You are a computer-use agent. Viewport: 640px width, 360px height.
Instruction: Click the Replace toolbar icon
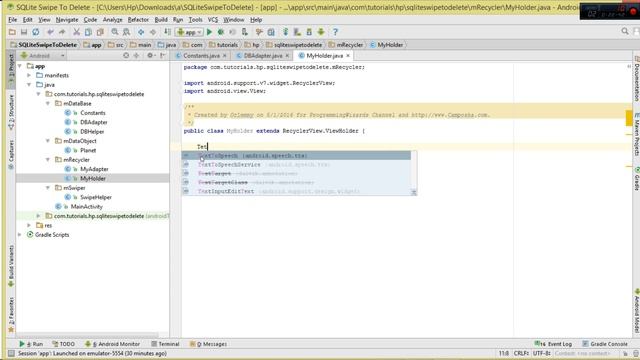click(127, 32)
